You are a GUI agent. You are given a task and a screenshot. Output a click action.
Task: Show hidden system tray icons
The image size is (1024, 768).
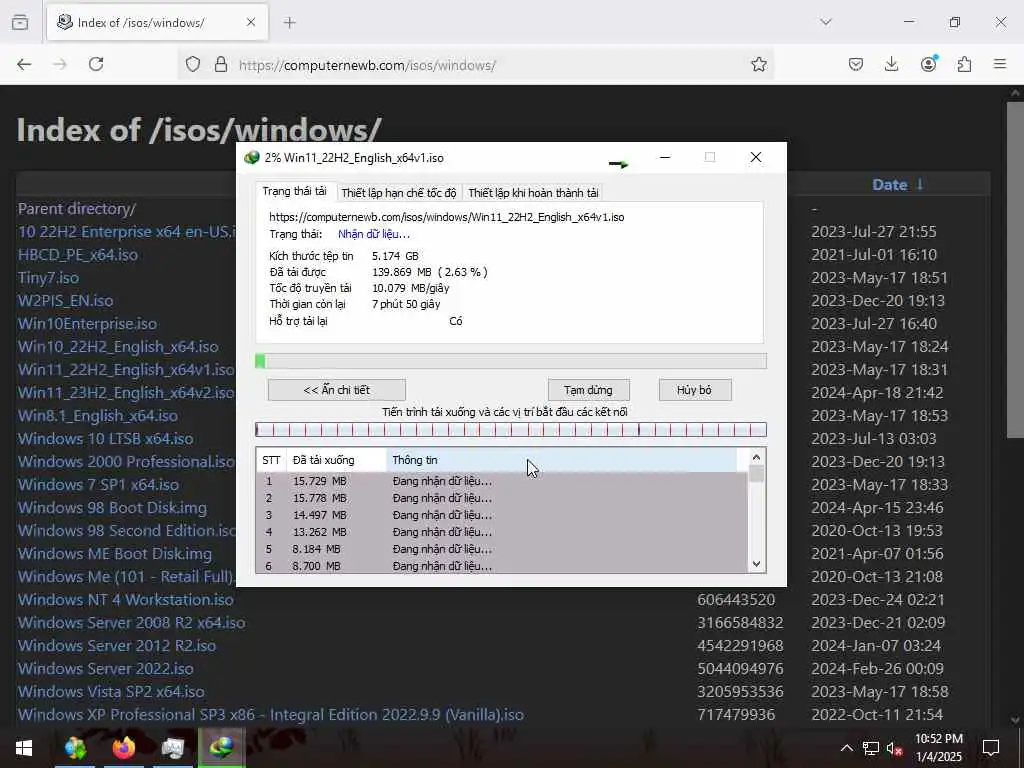tap(846, 748)
